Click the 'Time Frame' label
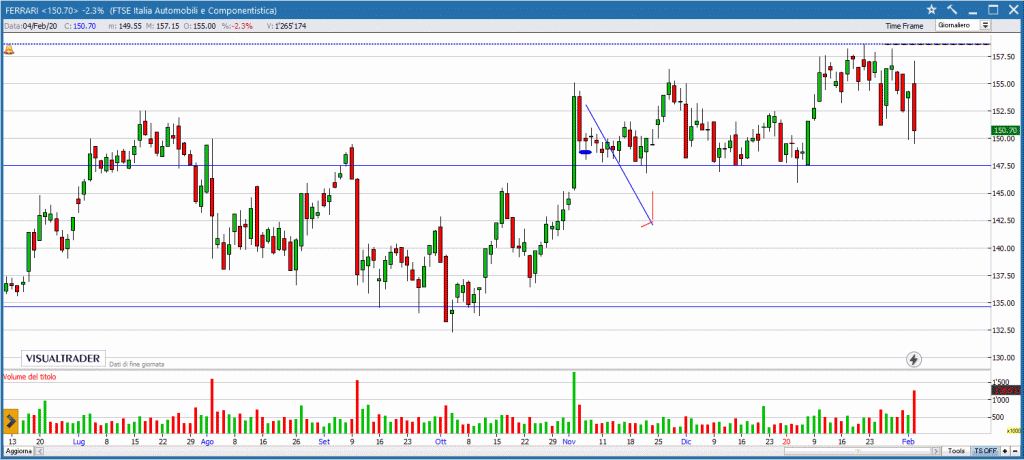Screen dimensions: 1024x460 [x=904, y=26]
